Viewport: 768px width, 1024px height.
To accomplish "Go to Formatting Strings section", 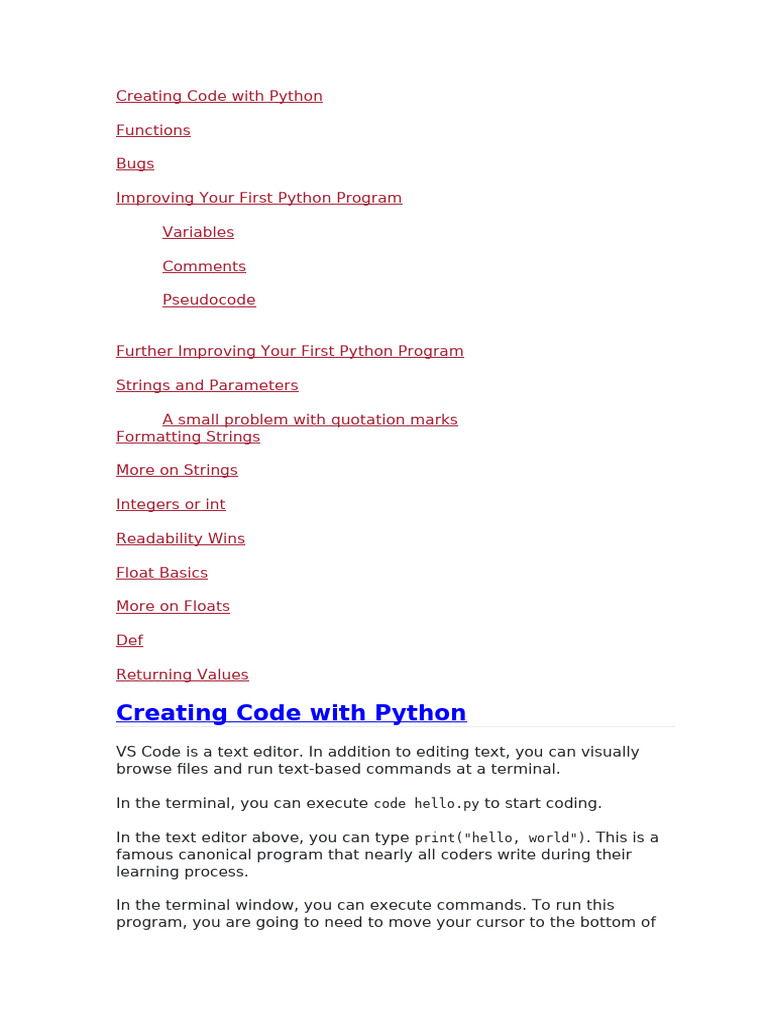I will coord(188,437).
